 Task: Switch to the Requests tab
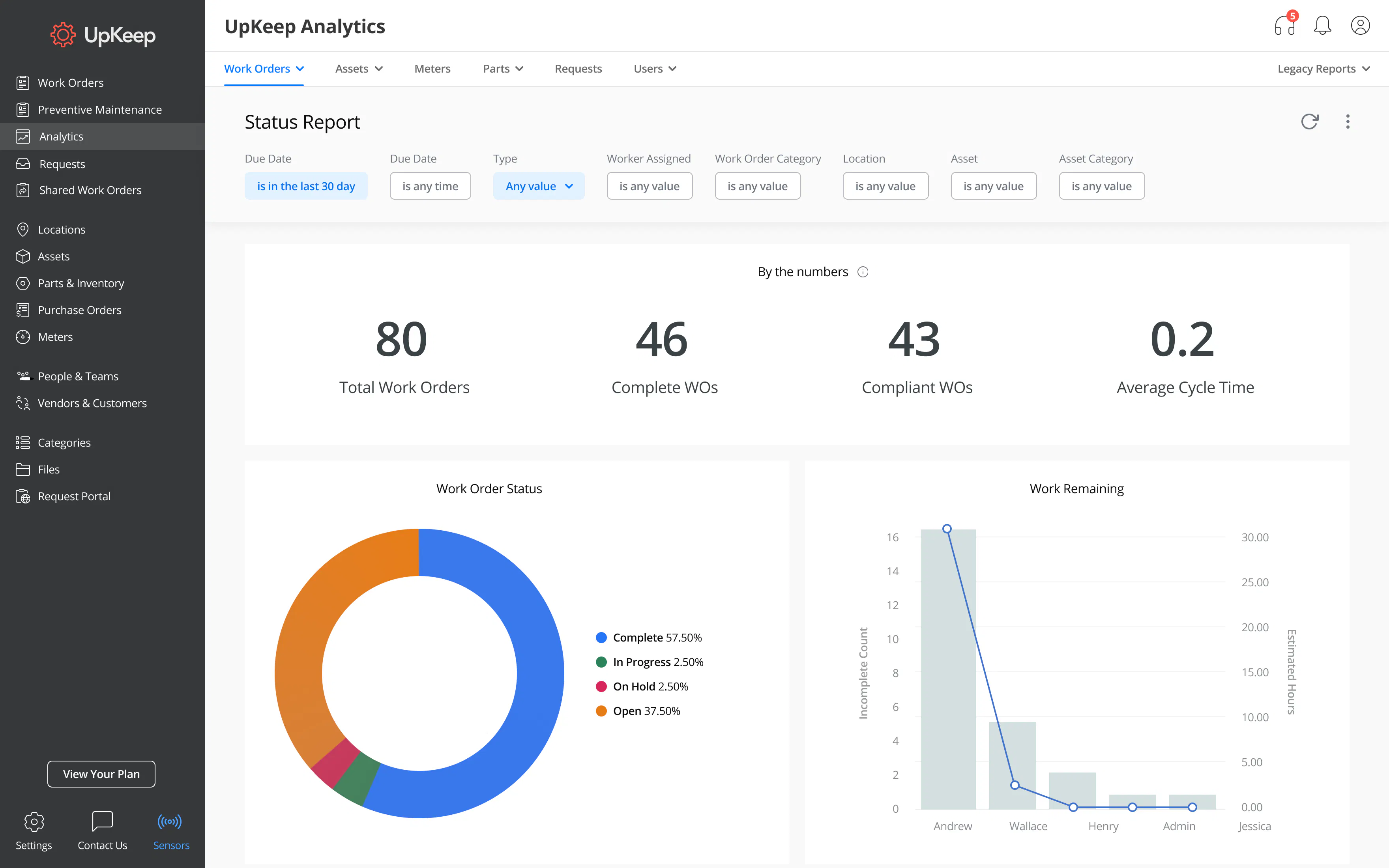pos(578,68)
